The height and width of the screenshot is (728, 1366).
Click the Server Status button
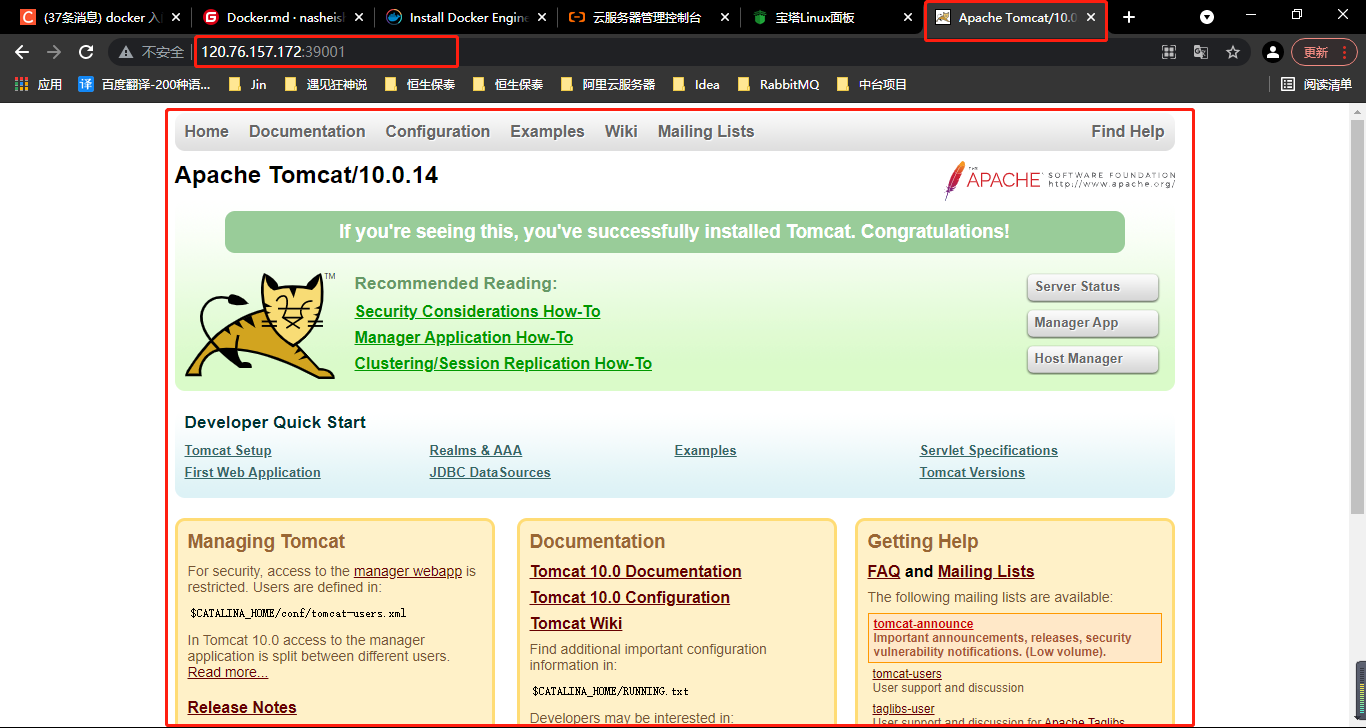click(x=1092, y=287)
